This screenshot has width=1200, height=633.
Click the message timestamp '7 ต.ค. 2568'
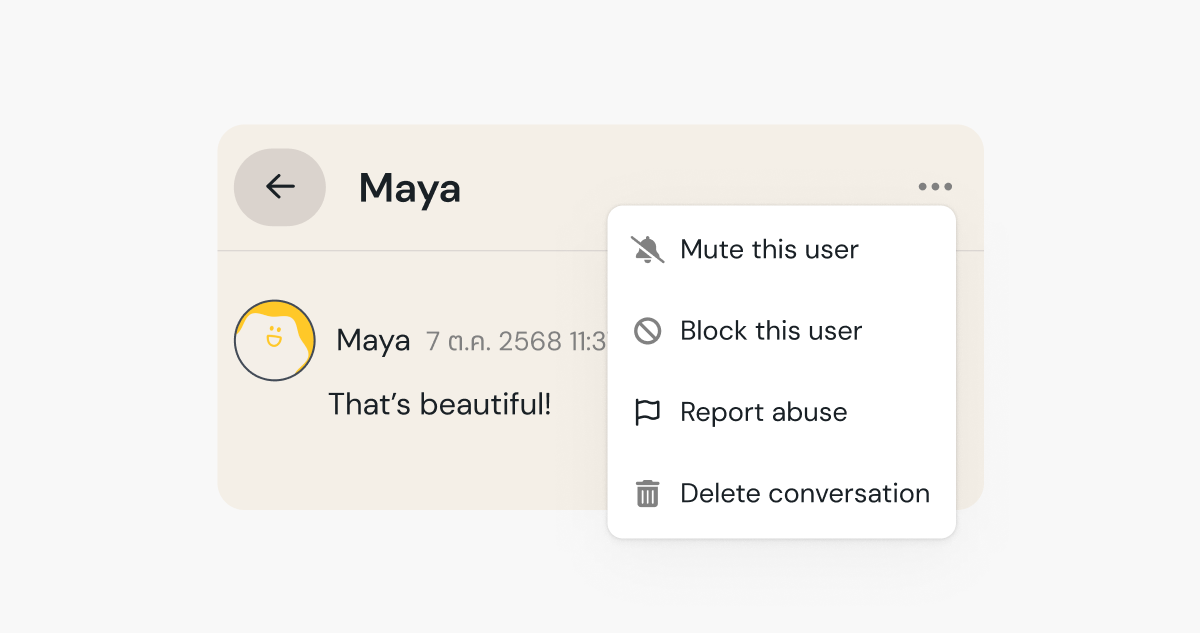coord(494,341)
